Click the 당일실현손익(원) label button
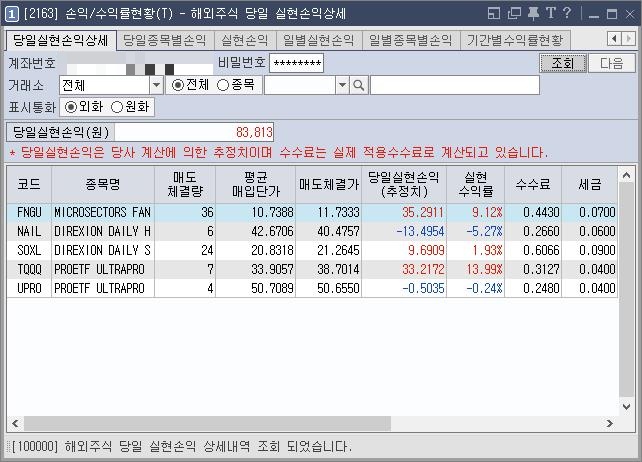The height and width of the screenshot is (462, 642). [x=61, y=132]
